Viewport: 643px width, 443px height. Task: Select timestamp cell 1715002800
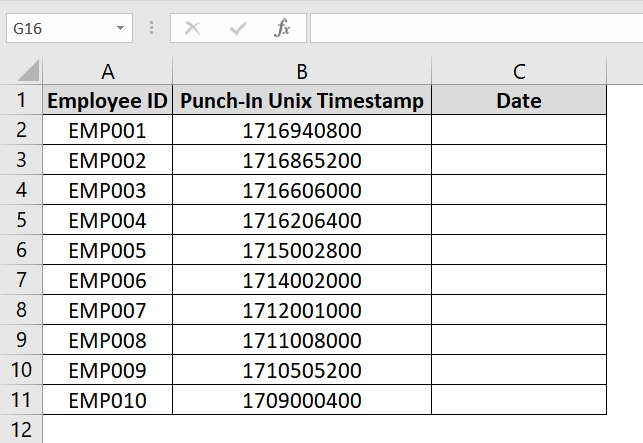[302, 249]
